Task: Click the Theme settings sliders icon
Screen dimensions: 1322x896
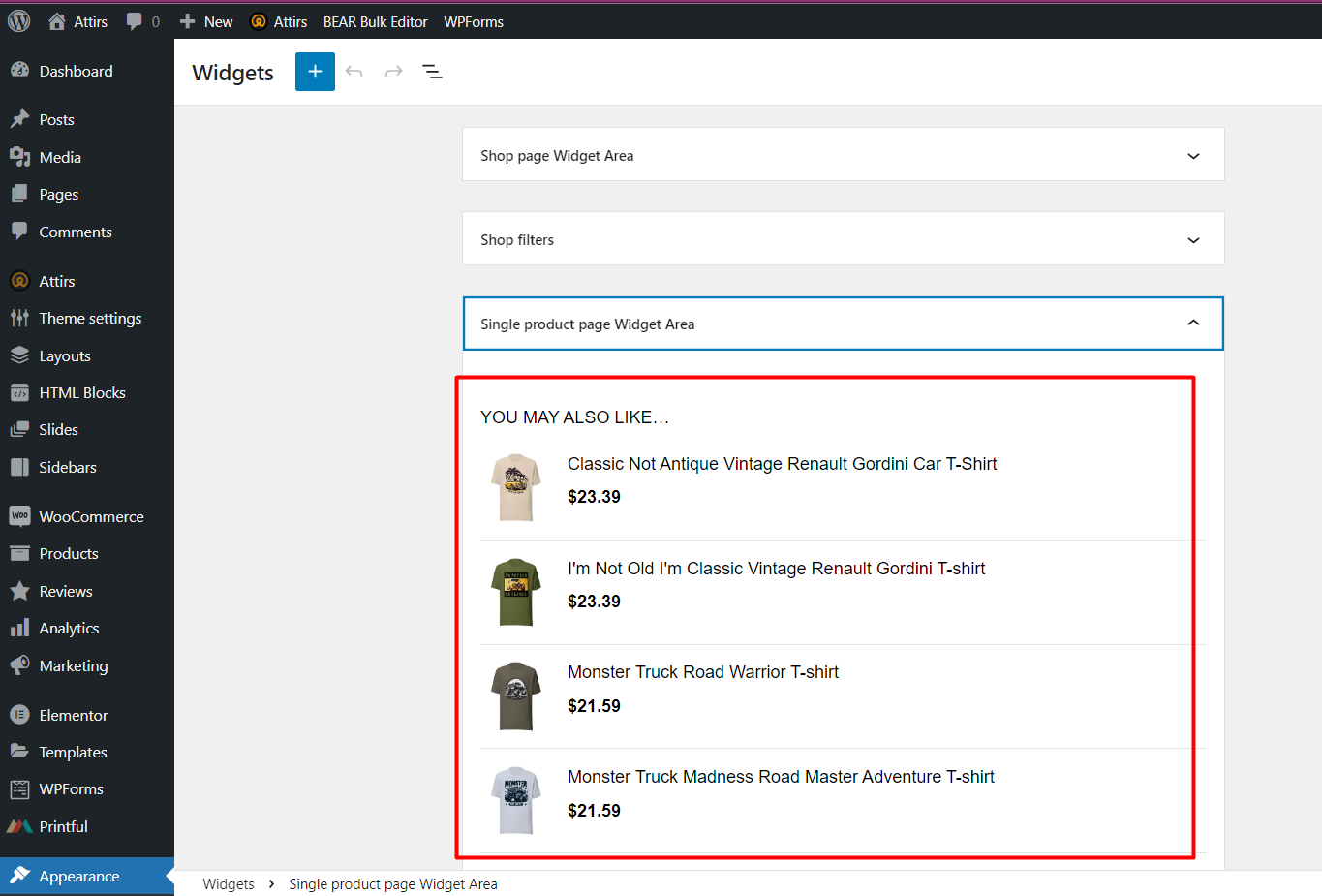Action: (x=19, y=318)
